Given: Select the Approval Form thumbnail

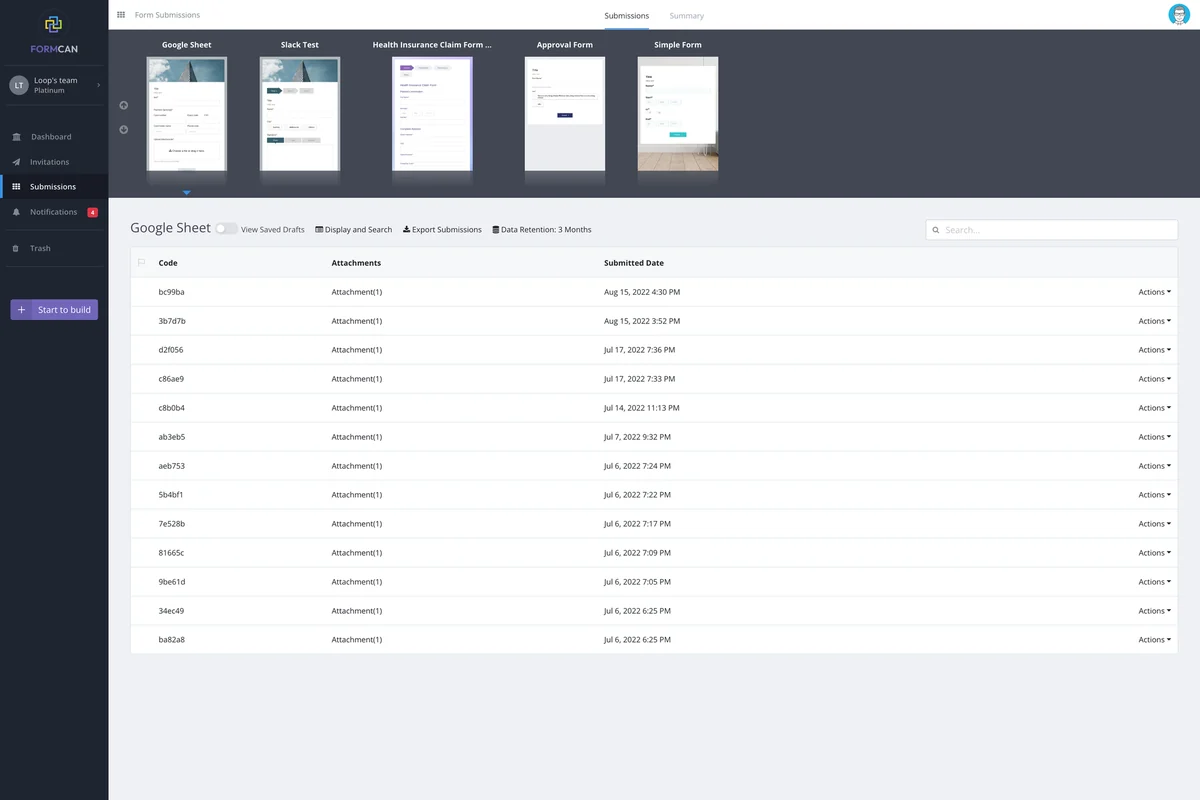Looking at the screenshot, I should click(x=565, y=113).
